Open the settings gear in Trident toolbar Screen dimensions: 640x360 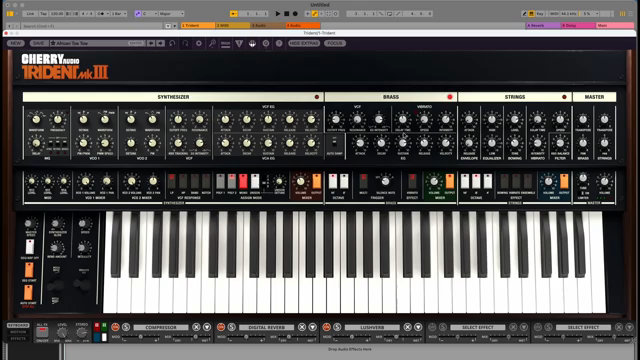199,43
